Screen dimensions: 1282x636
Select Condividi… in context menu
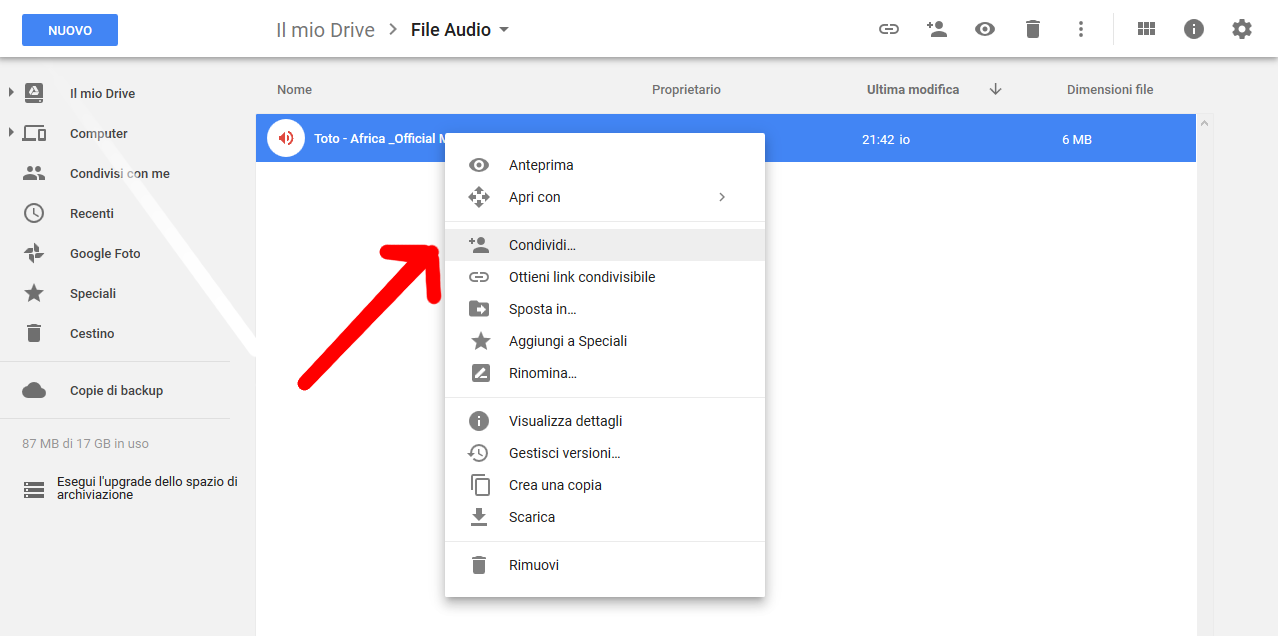click(x=542, y=245)
